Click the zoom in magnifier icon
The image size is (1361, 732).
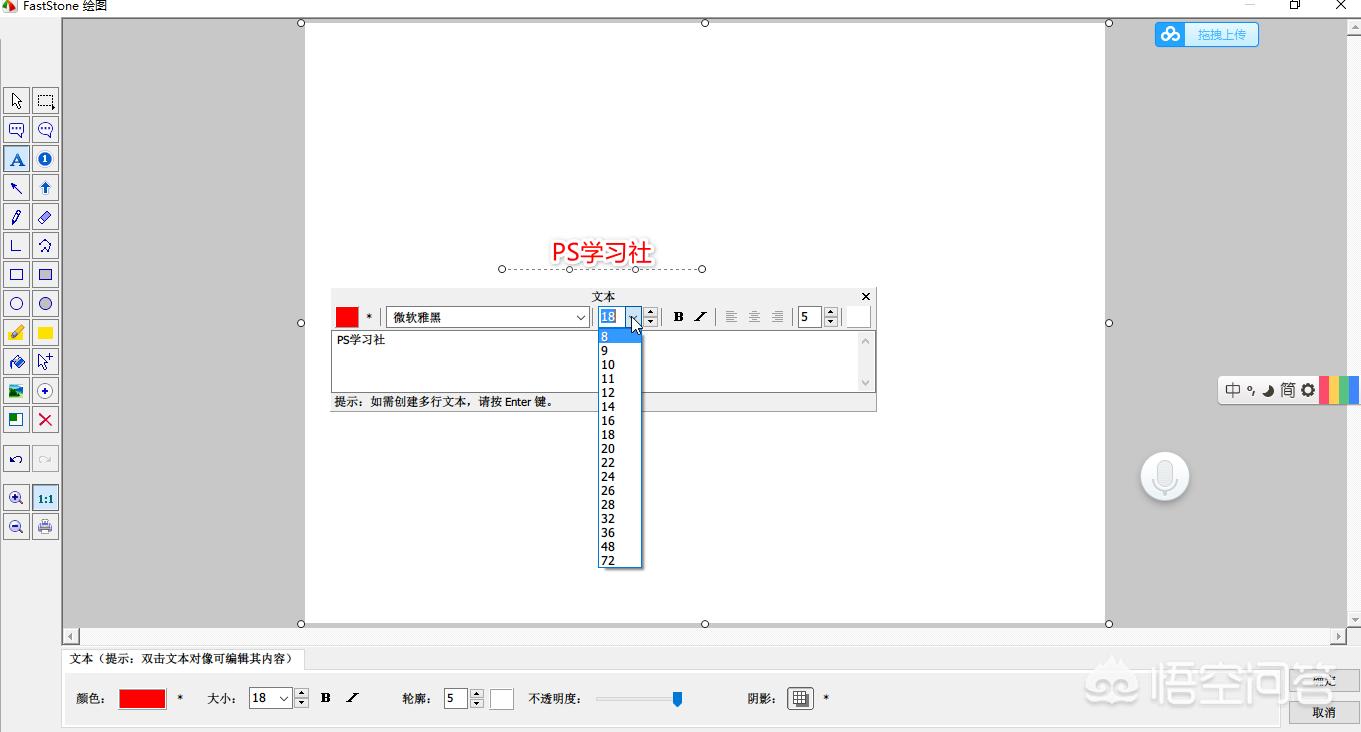16,498
